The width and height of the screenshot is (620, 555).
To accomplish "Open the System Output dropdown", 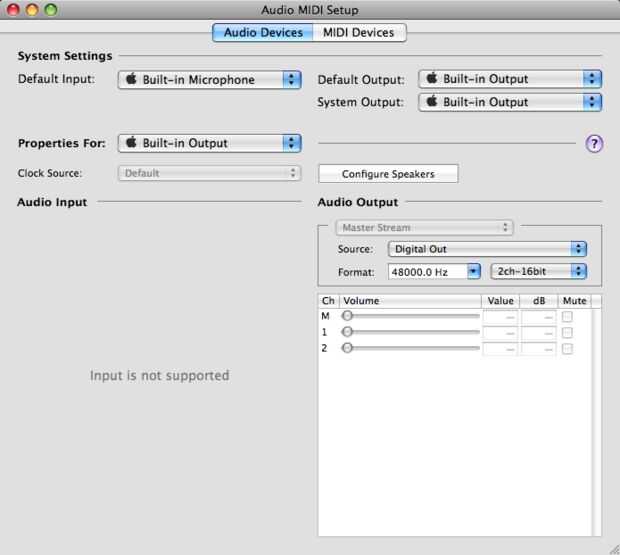I will [x=510, y=102].
